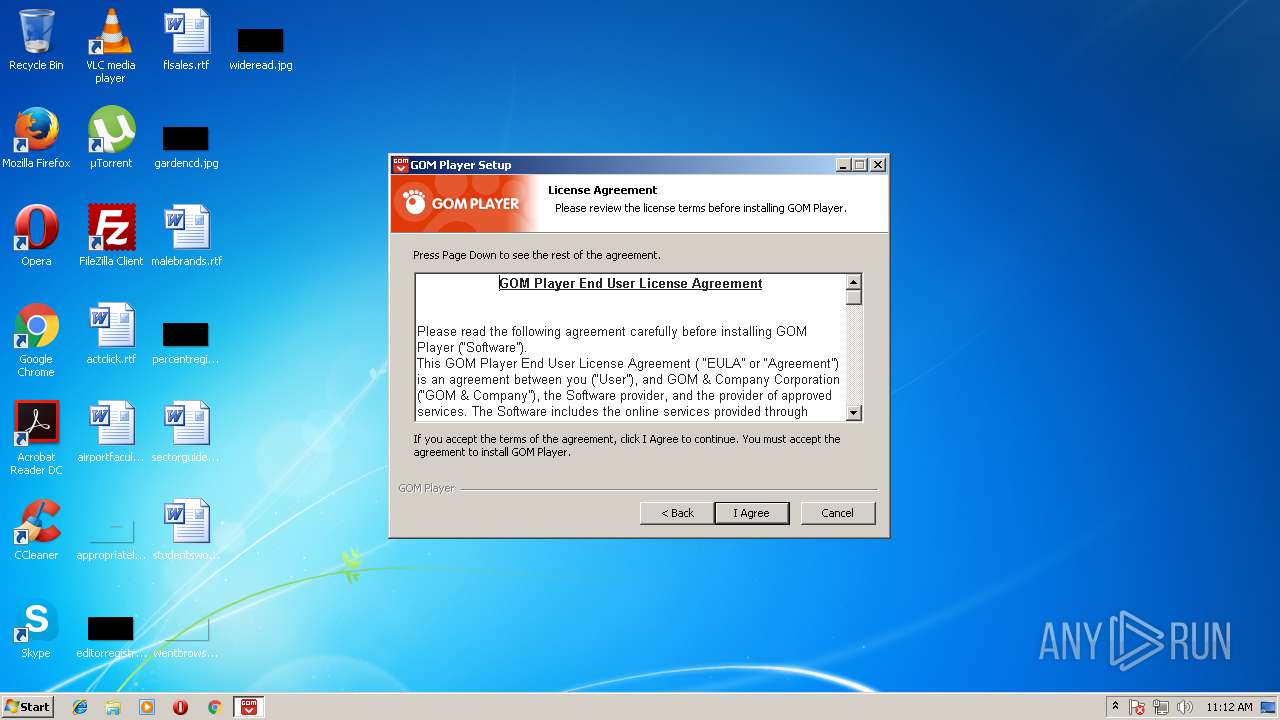
Task: Click the GOM Player Setup title bar icon
Action: click(400, 165)
